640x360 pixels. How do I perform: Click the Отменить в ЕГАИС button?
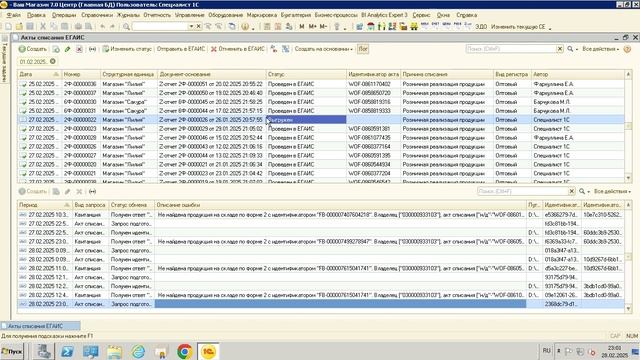click(238, 49)
